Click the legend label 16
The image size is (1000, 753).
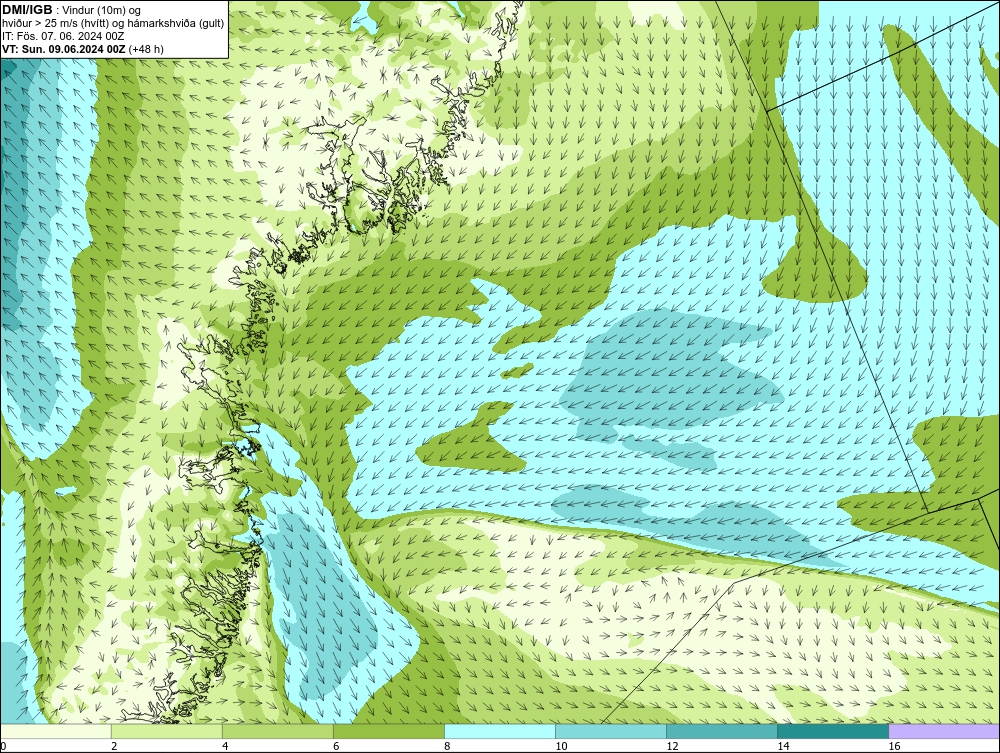(894, 746)
